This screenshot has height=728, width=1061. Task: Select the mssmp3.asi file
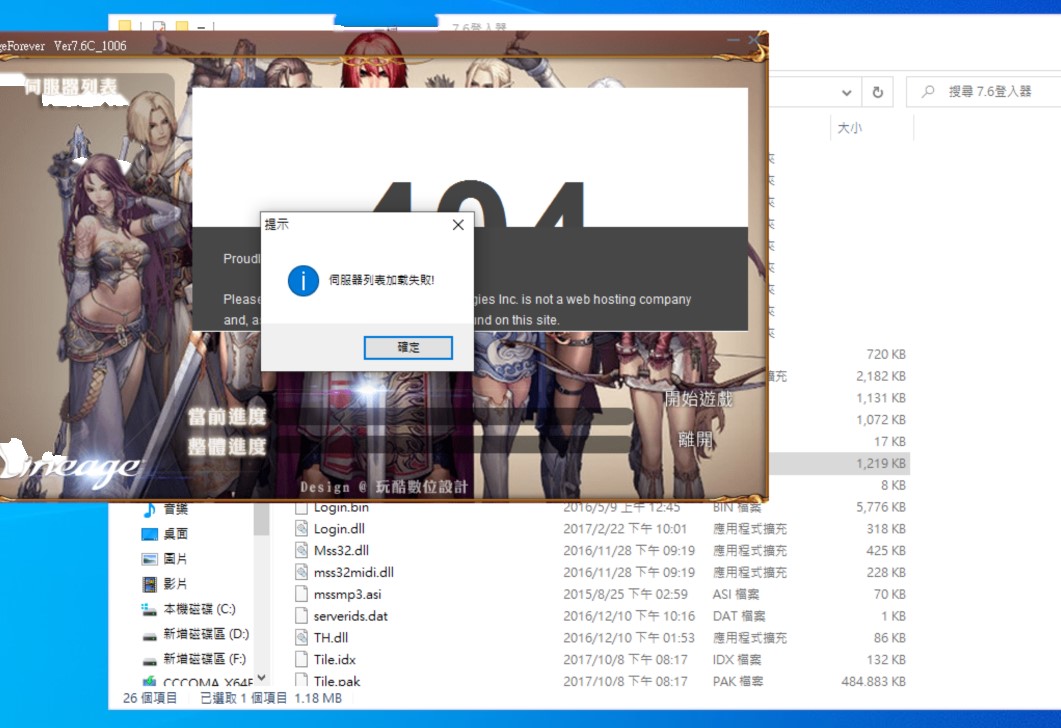point(347,595)
